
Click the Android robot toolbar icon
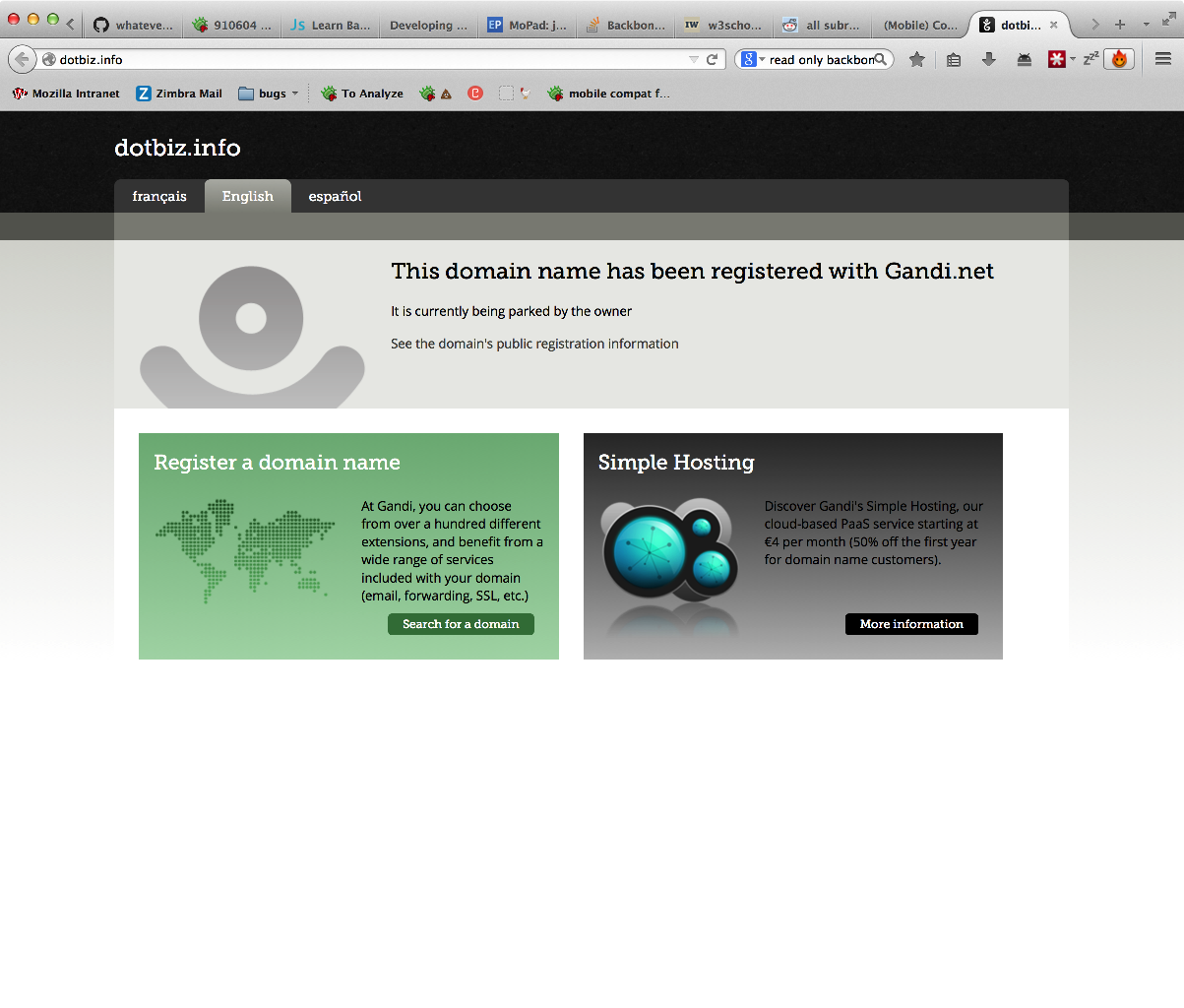(x=1025, y=60)
